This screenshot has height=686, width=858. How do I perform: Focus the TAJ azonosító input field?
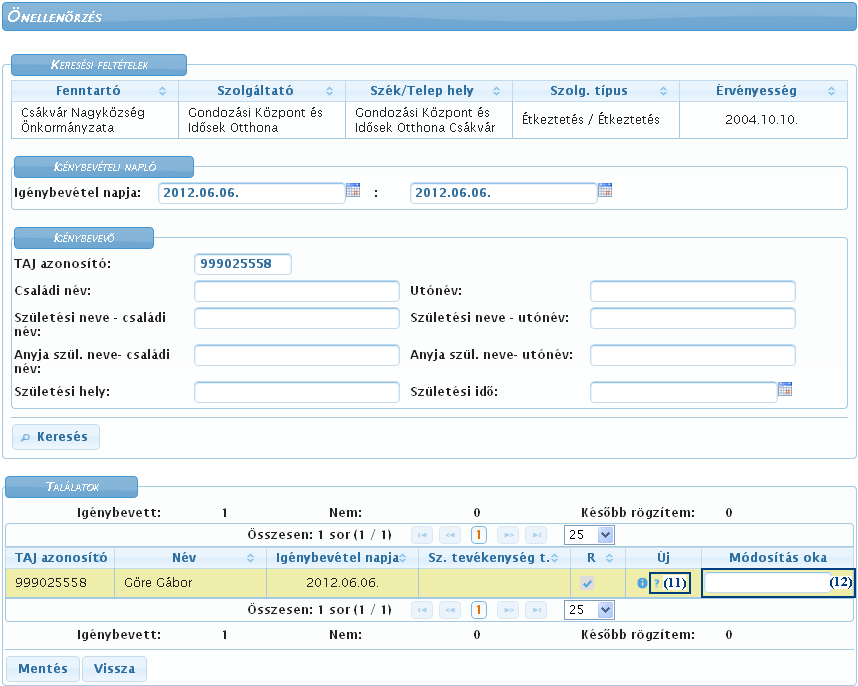243,264
